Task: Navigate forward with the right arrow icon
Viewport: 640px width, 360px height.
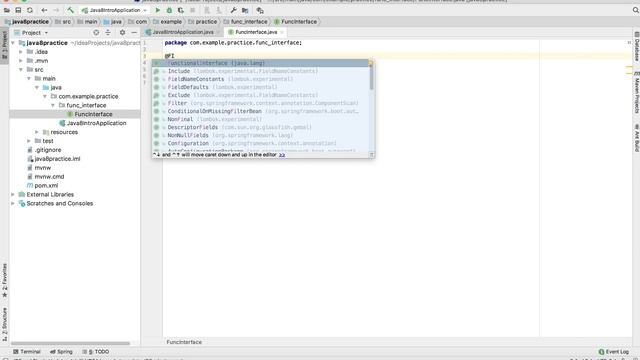Action: pyautogui.click(x=56, y=10)
